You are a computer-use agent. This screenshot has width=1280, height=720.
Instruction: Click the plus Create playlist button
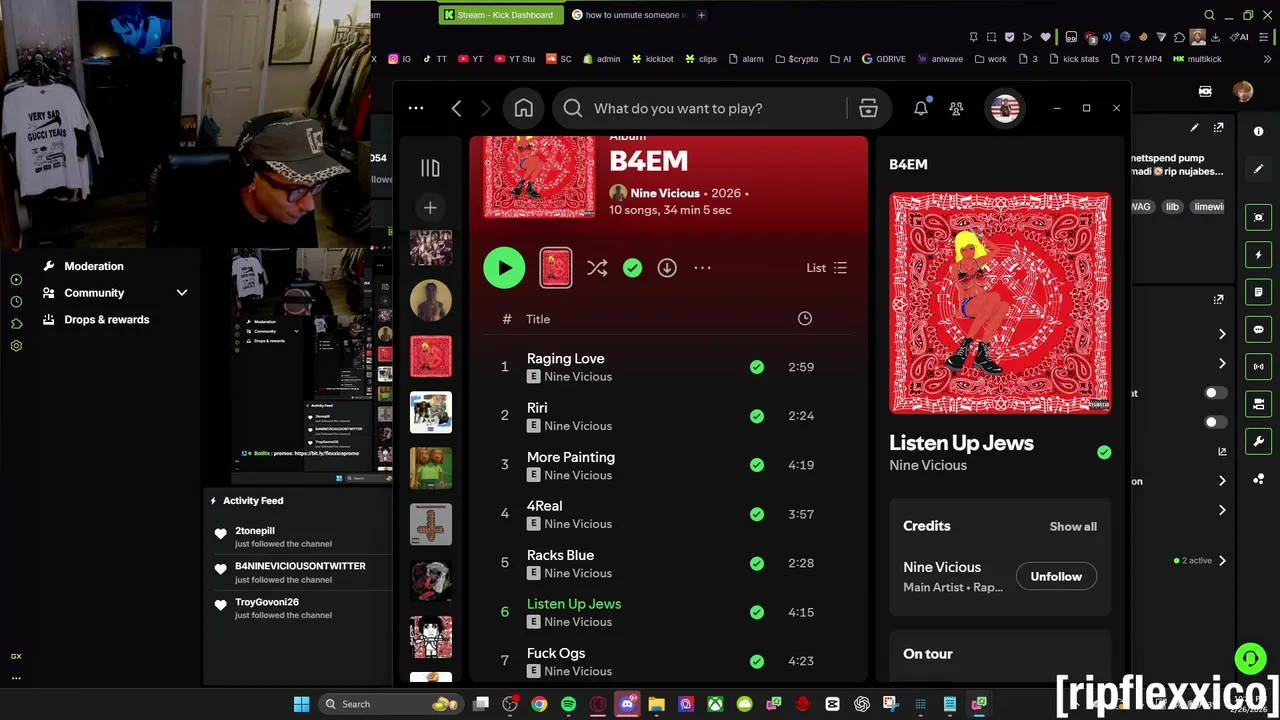pyautogui.click(x=430, y=208)
